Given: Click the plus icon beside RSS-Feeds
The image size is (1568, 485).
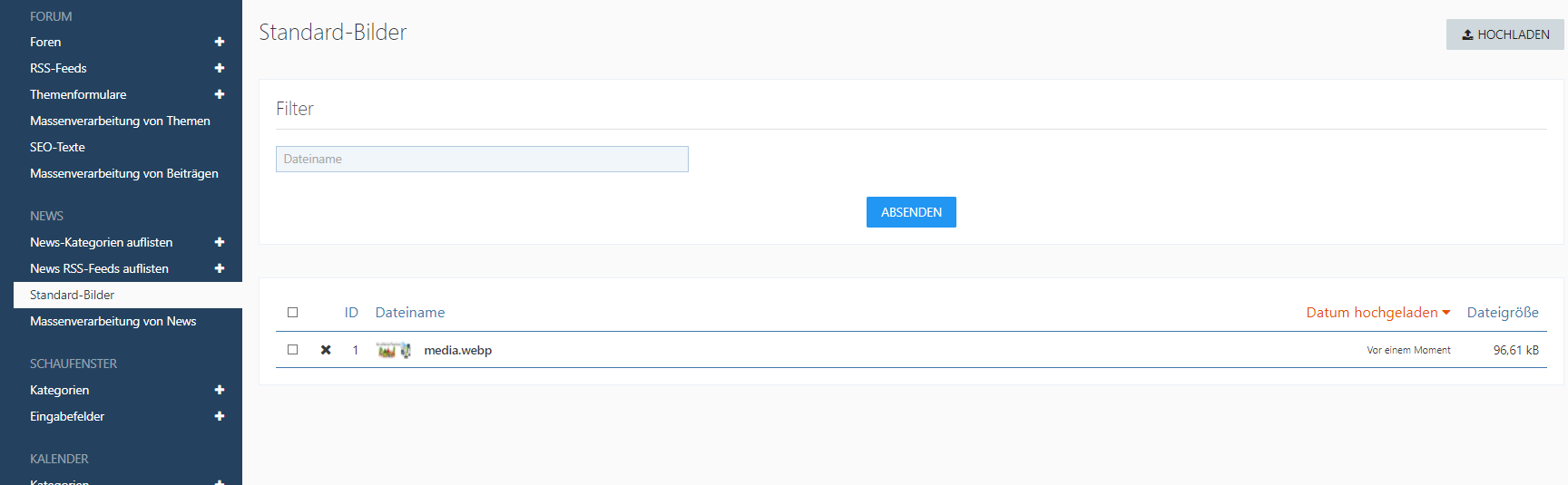Looking at the screenshot, I should coord(220,68).
